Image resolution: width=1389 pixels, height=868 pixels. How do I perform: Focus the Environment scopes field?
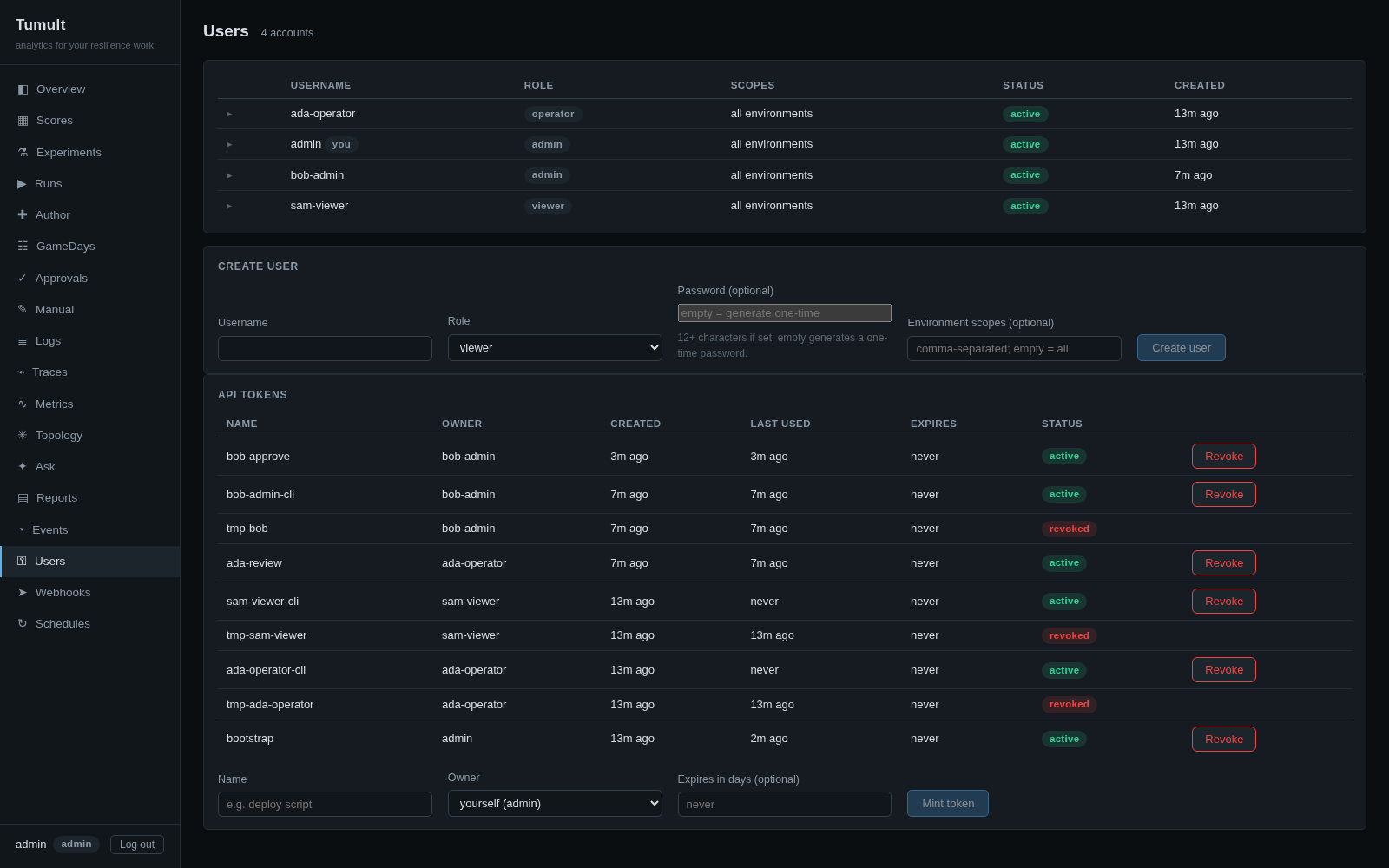(1014, 348)
